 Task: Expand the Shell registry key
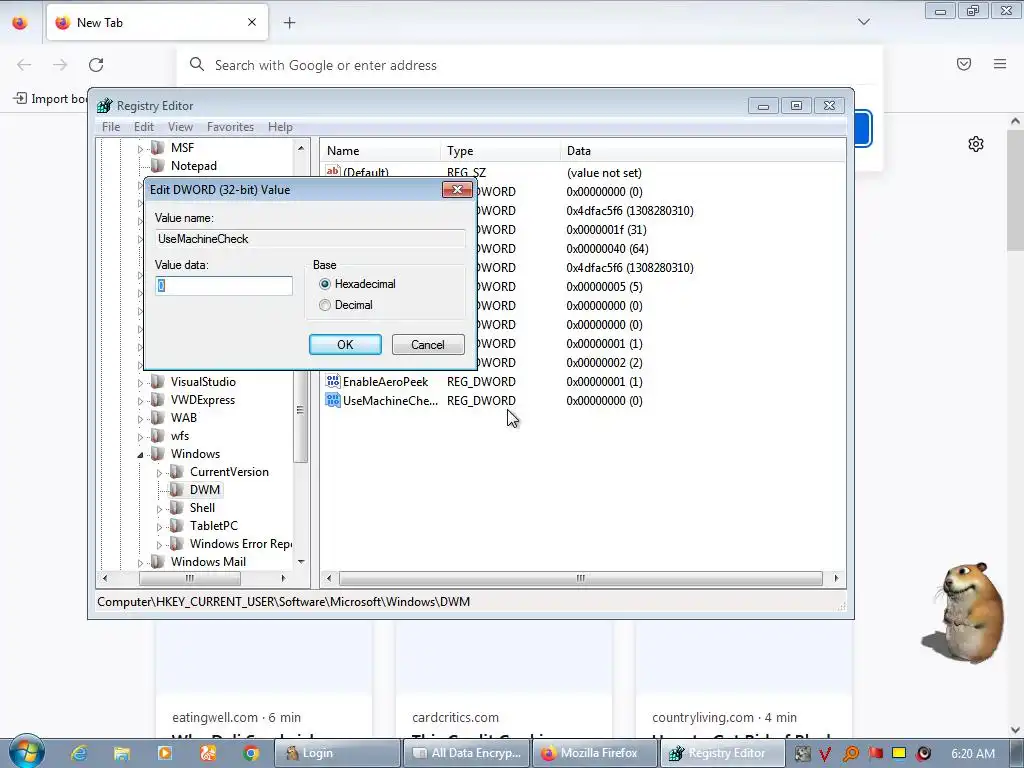tap(159, 509)
